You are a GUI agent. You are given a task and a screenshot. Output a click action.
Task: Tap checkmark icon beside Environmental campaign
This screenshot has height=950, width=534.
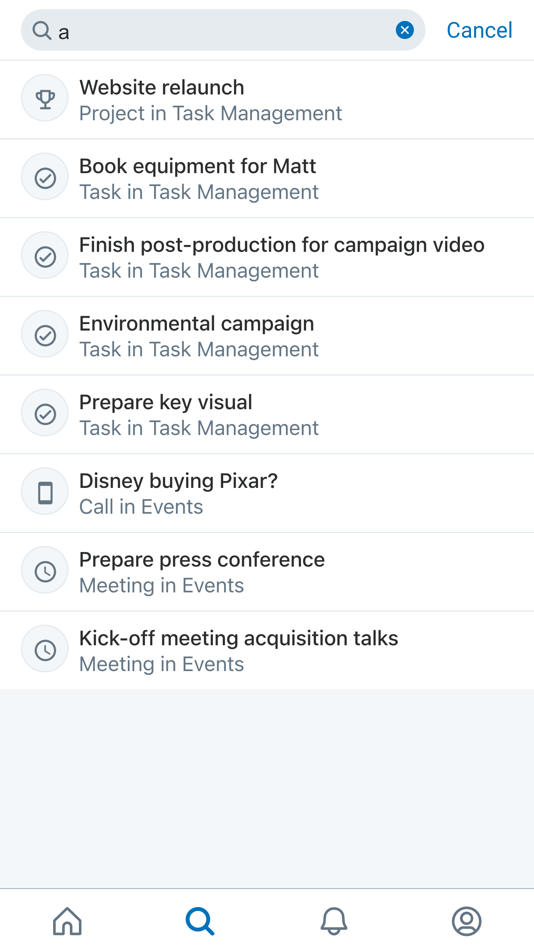[x=45, y=334]
